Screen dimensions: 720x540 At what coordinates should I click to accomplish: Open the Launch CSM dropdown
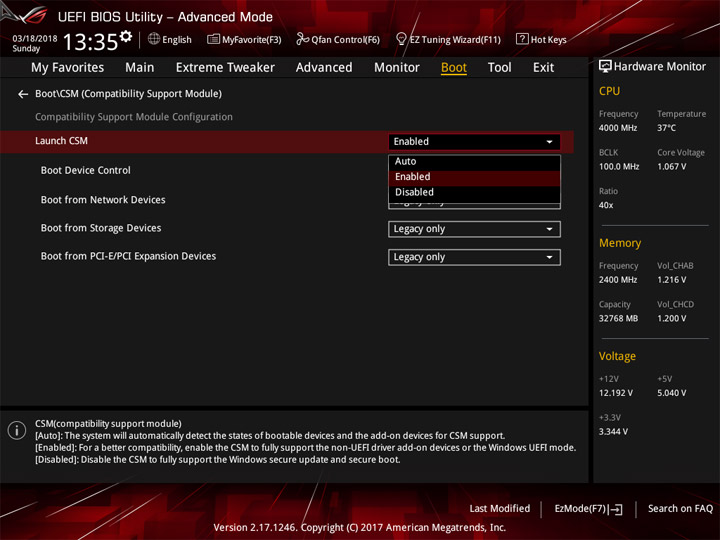(474, 141)
